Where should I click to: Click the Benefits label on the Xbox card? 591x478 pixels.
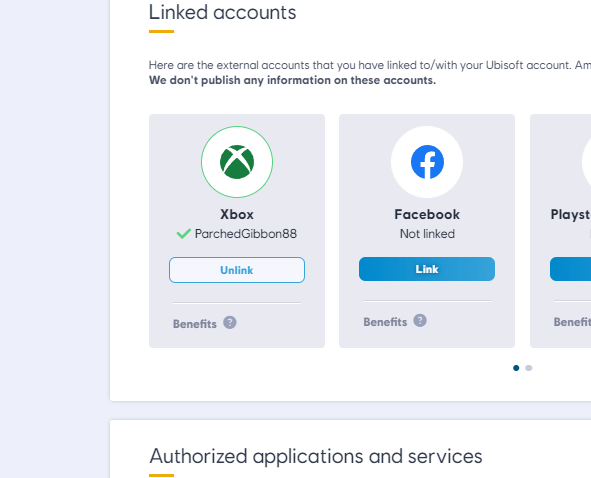coord(194,324)
